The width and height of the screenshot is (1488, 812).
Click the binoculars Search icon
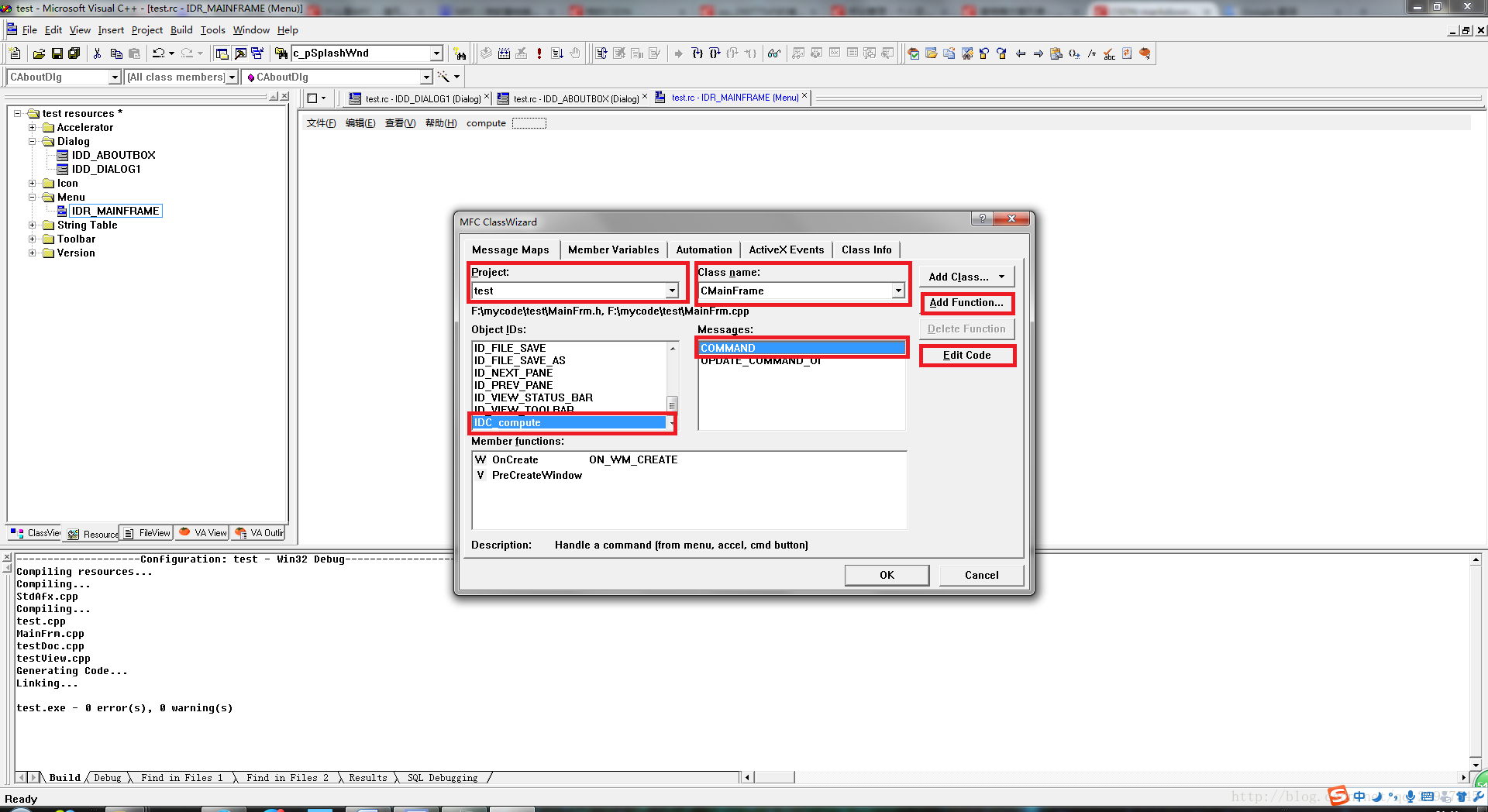(x=460, y=53)
